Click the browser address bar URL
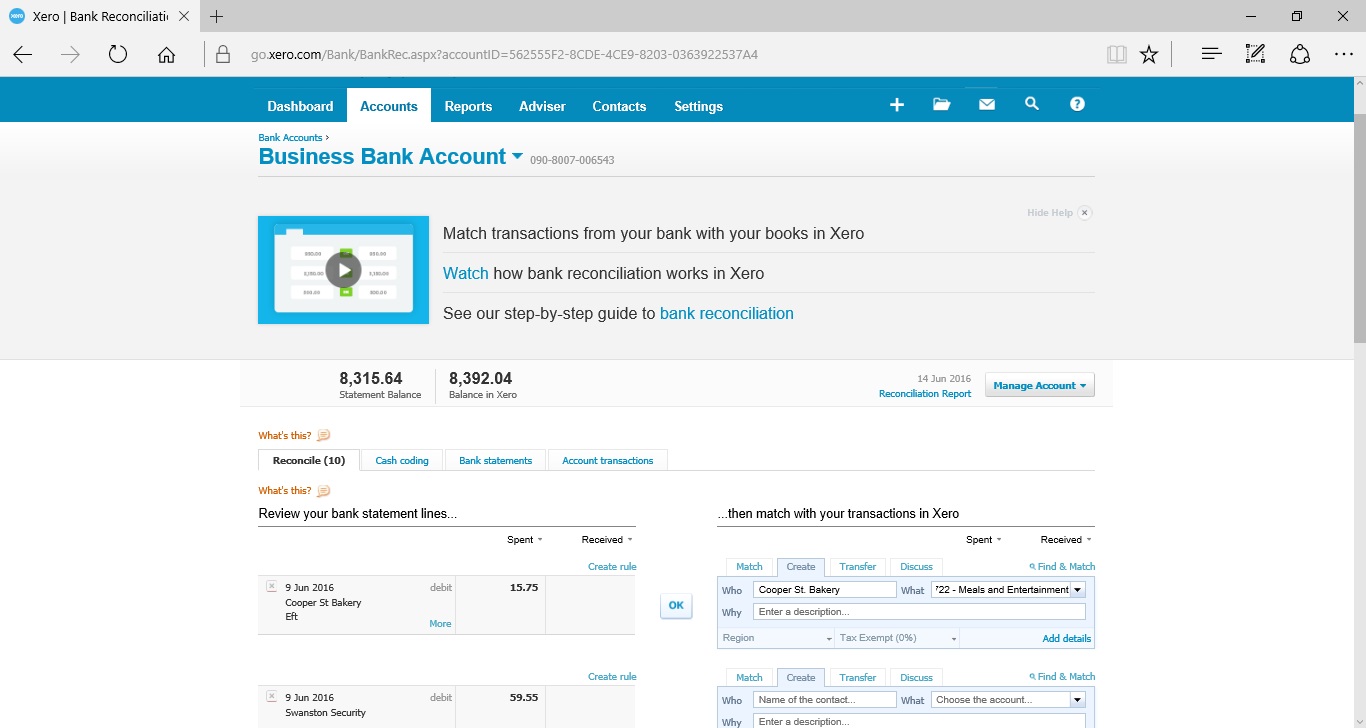The height and width of the screenshot is (728, 1366). 504,54
